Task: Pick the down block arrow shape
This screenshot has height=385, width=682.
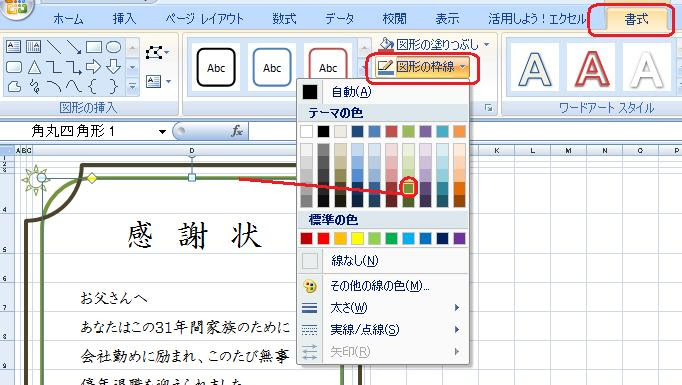Action: tap(114, 67)
